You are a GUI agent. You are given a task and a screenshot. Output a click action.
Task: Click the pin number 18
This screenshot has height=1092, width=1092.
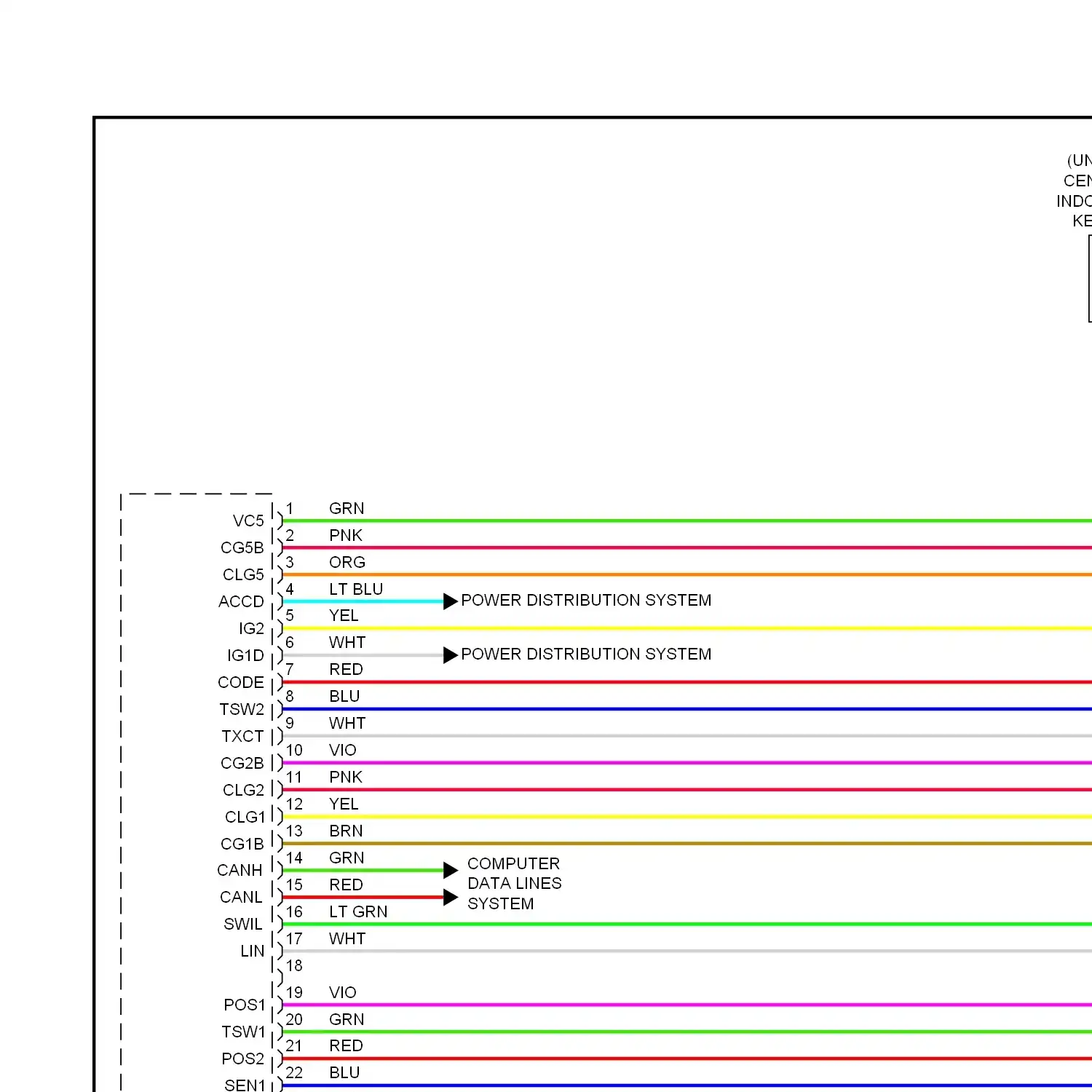[294, 966]
